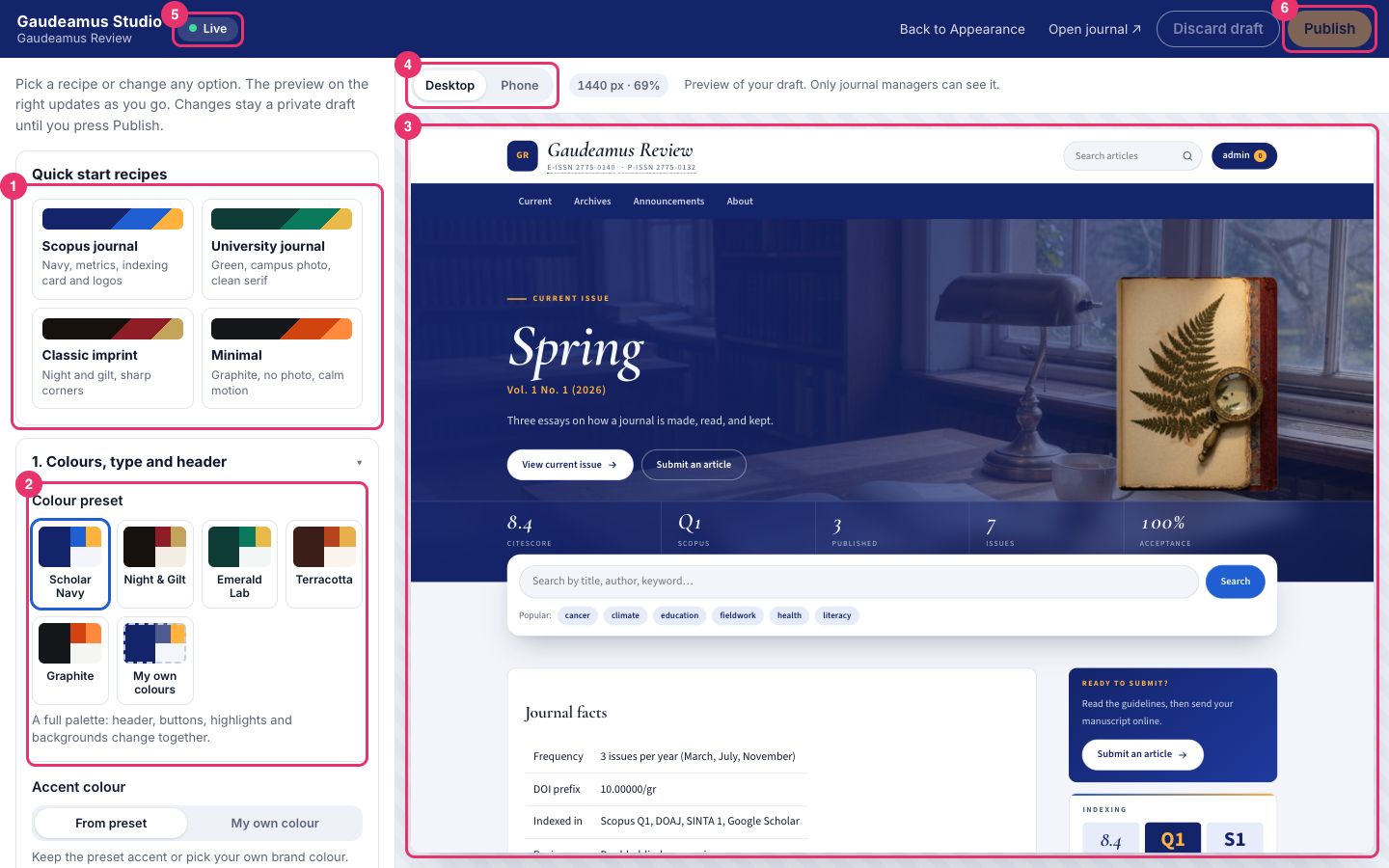Switch preview to Desktop view
Image resolution: width=1389 pixels, height=868 pixels.
tap(449, 85)
